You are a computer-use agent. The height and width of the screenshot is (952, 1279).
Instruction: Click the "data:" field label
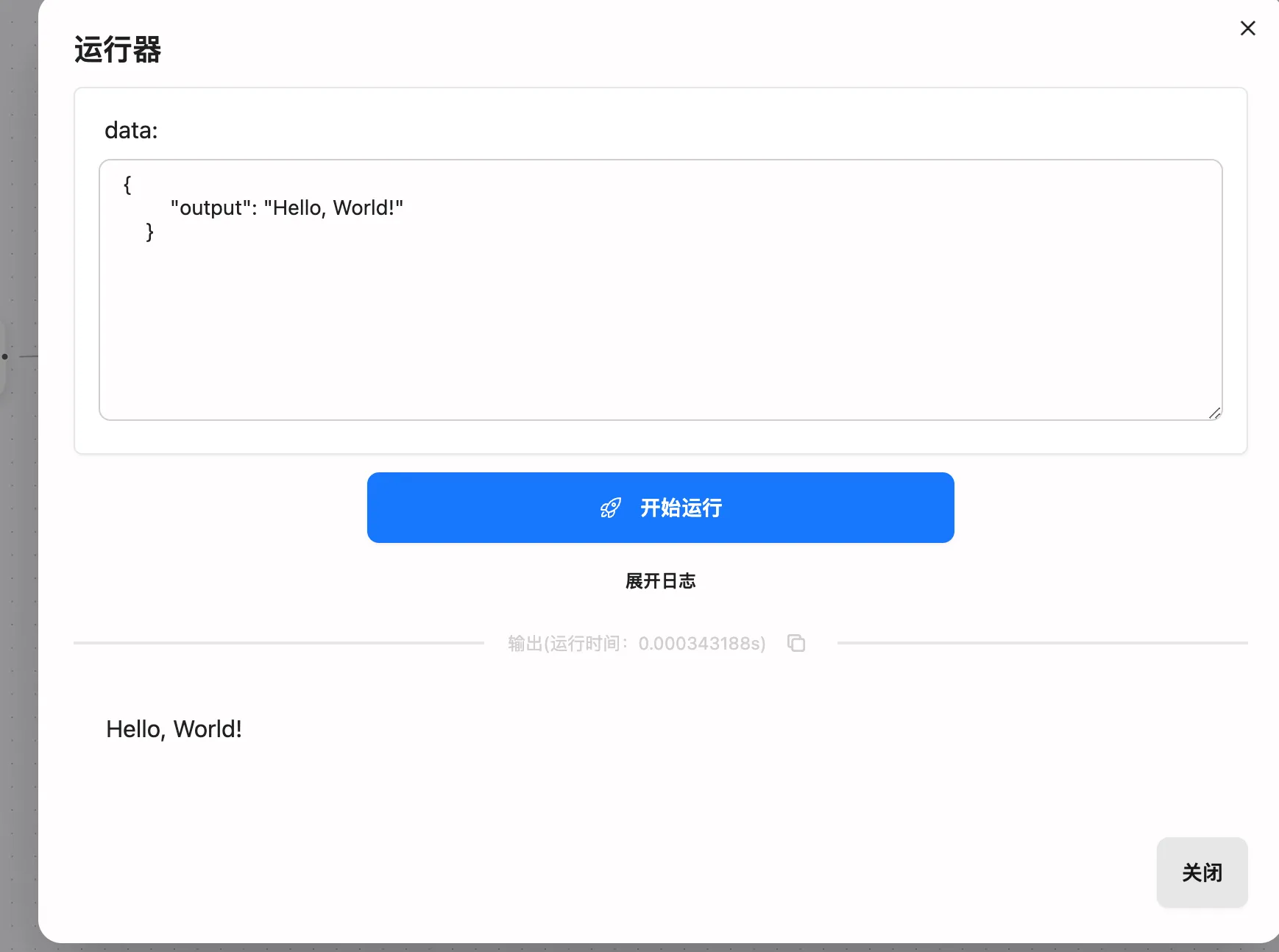pyautogui.click(x=131, y=130)
